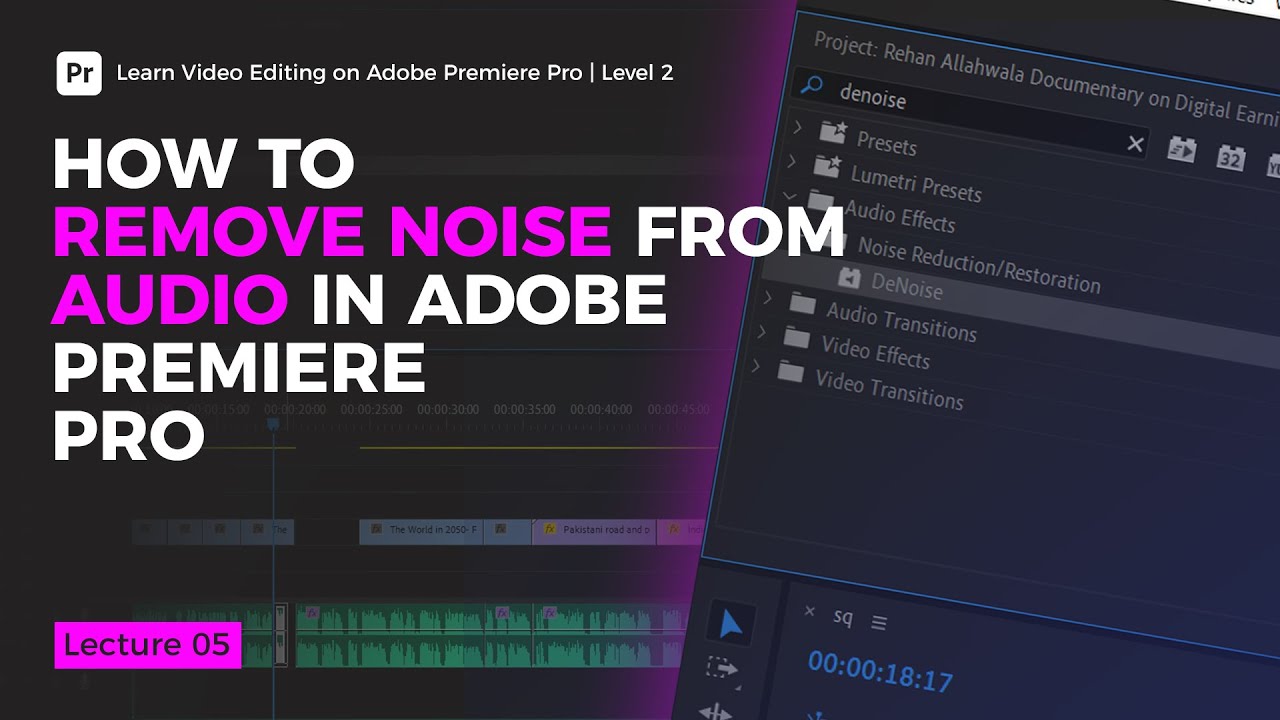The image size is (1280, 720).
Task: Expand the Lumetri Presets bin
Action: coord(792,161)
